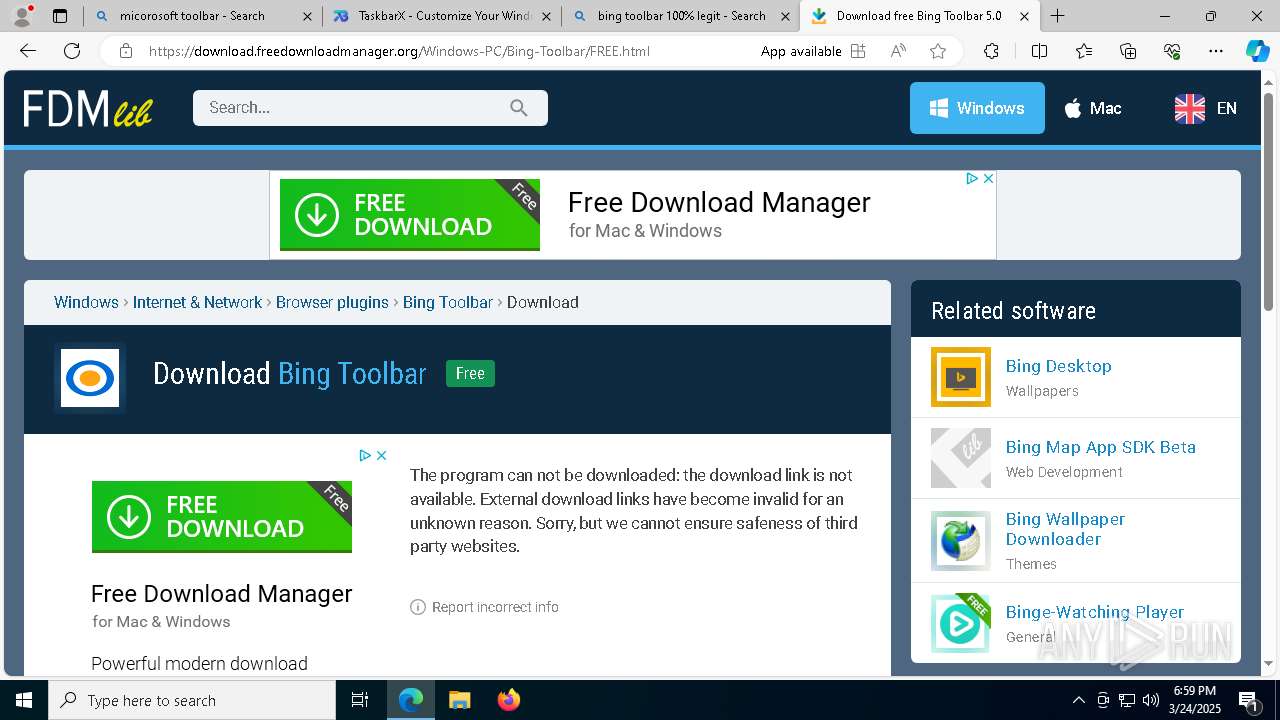Open the notification center icon
Viewport: 1280px width, 720px height.
pyautogui.click(x=1249, y=700)
